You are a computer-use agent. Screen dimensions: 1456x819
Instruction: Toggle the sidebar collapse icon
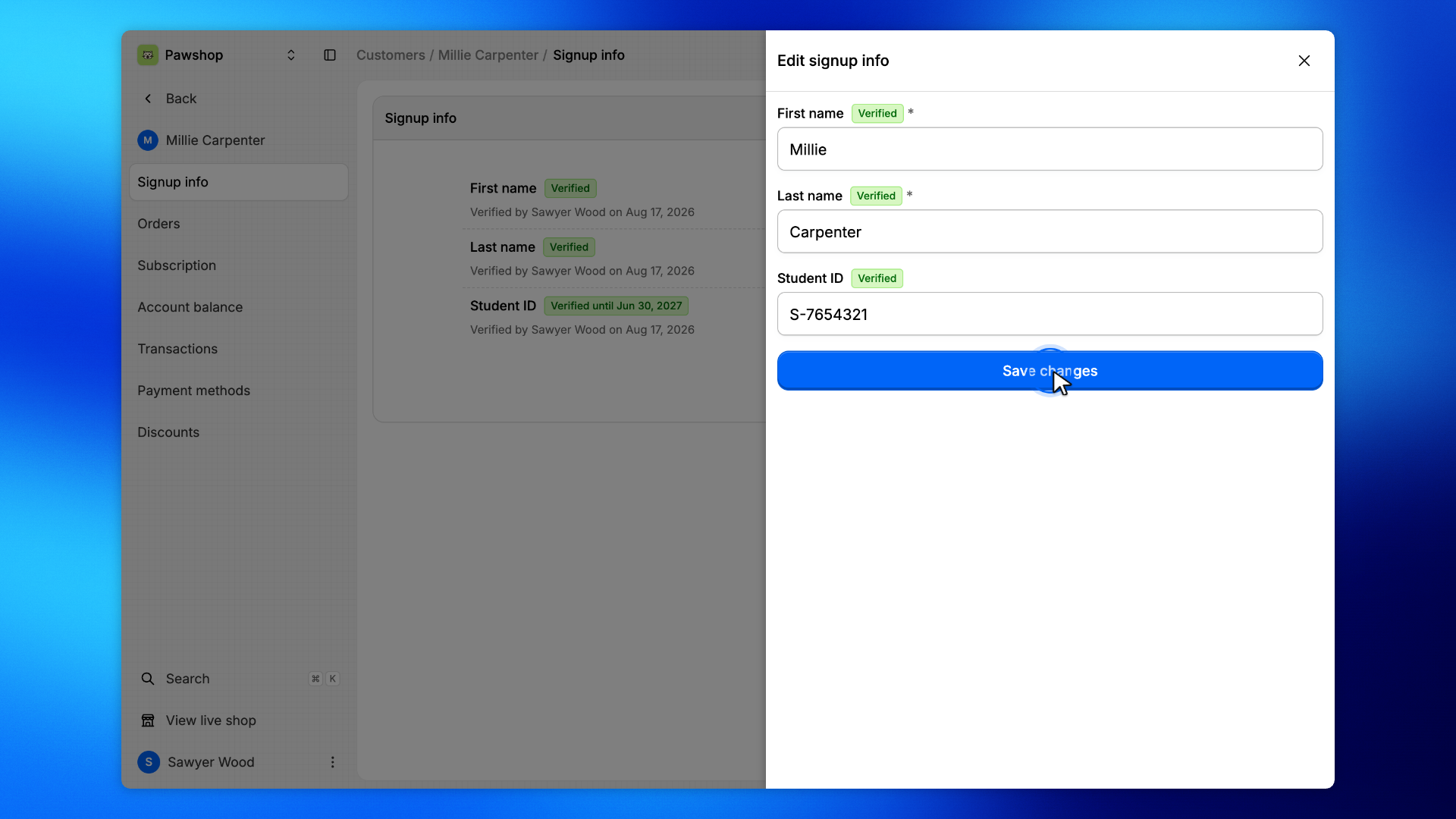point(330,55)
